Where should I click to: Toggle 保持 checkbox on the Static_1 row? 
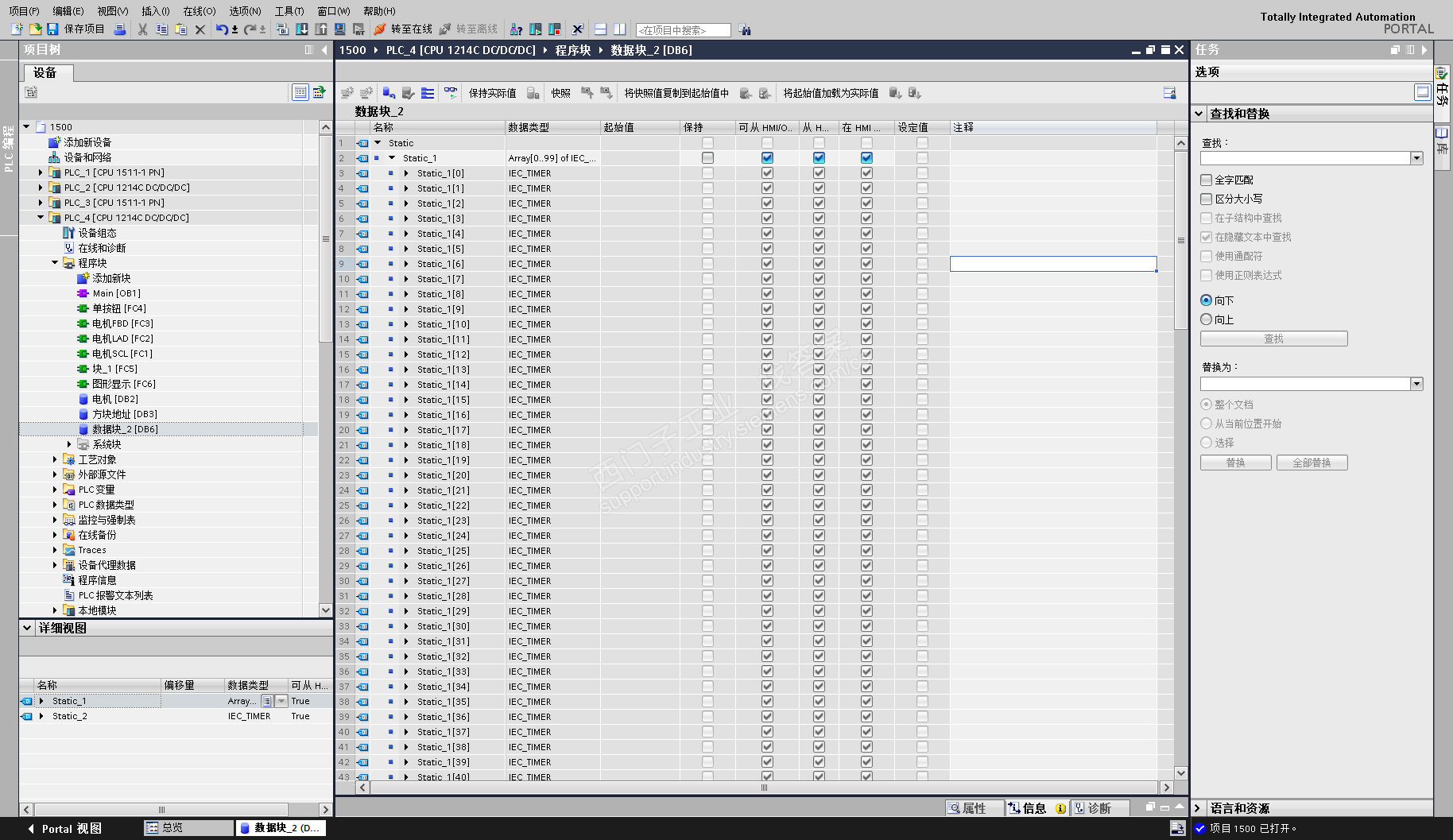pyautogui.click(x=707, y=158)
